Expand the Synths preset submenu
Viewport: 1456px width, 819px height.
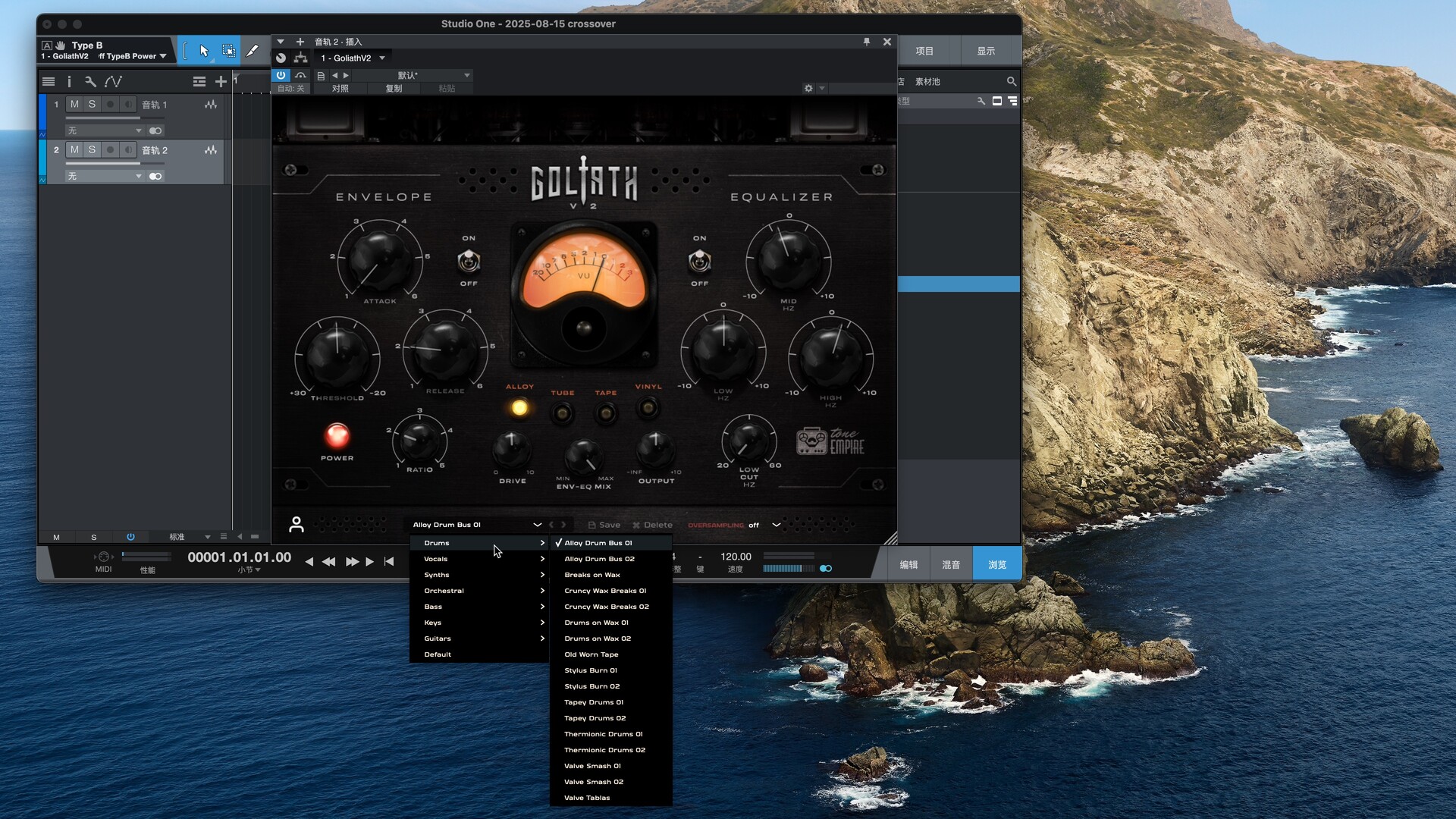479,575
